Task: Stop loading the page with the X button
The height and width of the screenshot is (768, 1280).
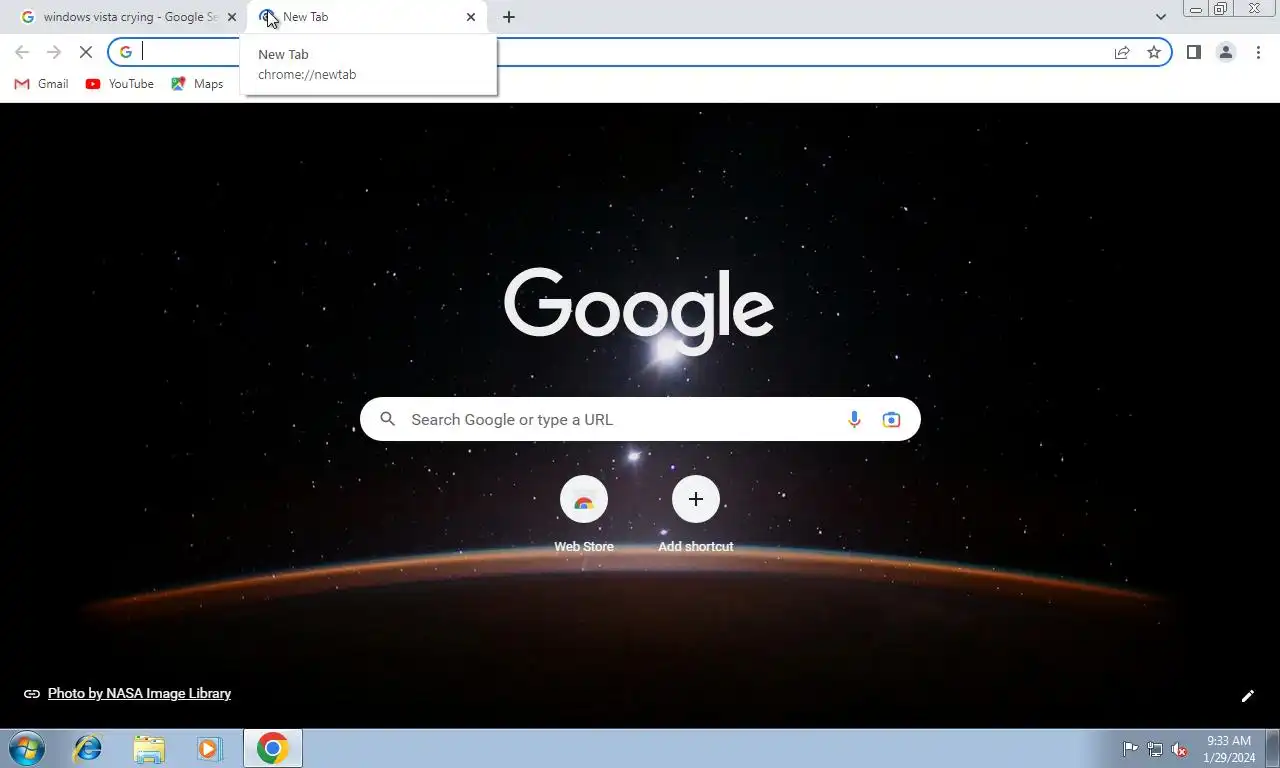Action: (x=86, y=52)
